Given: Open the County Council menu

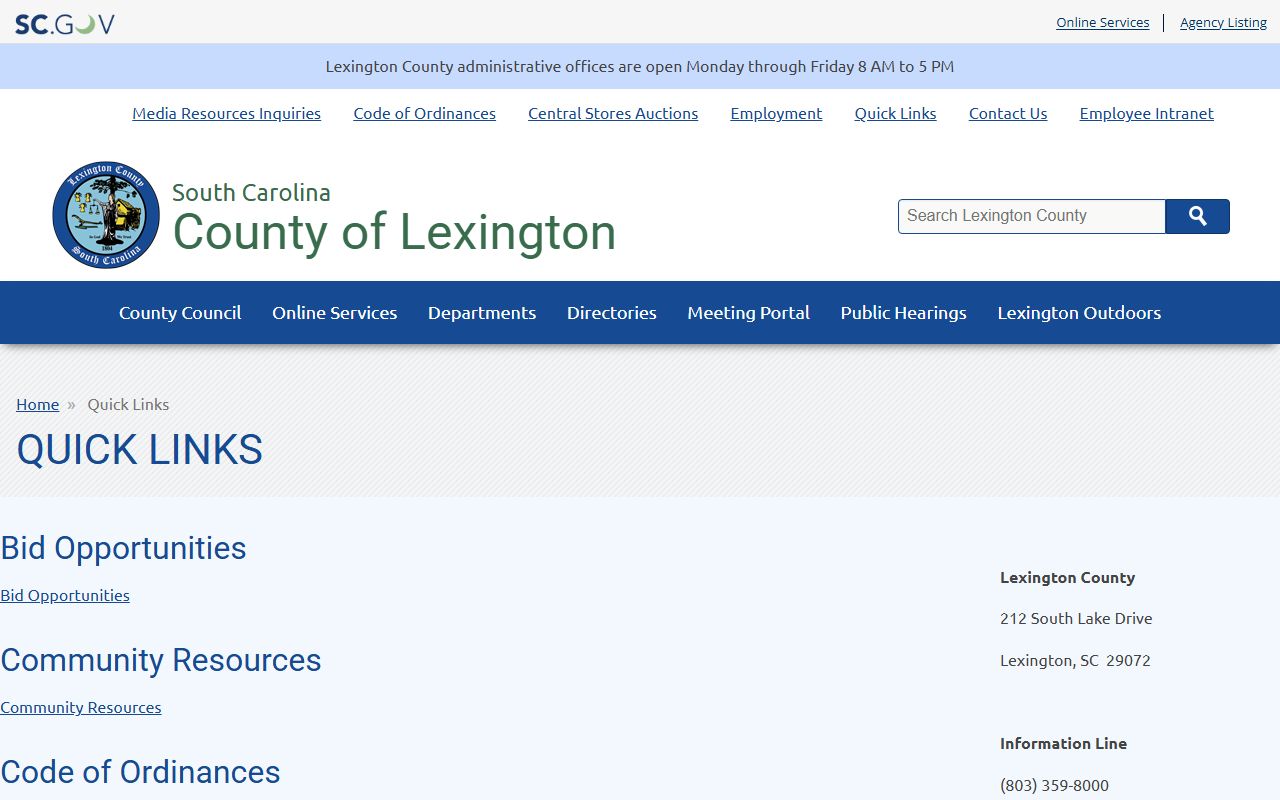Looking at the screenshot, I should (180, 313).
